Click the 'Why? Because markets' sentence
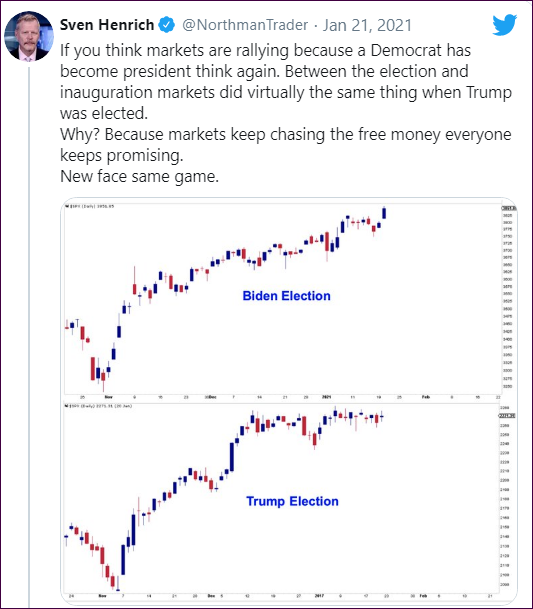 pyautogui.click(x=286, y=144)
